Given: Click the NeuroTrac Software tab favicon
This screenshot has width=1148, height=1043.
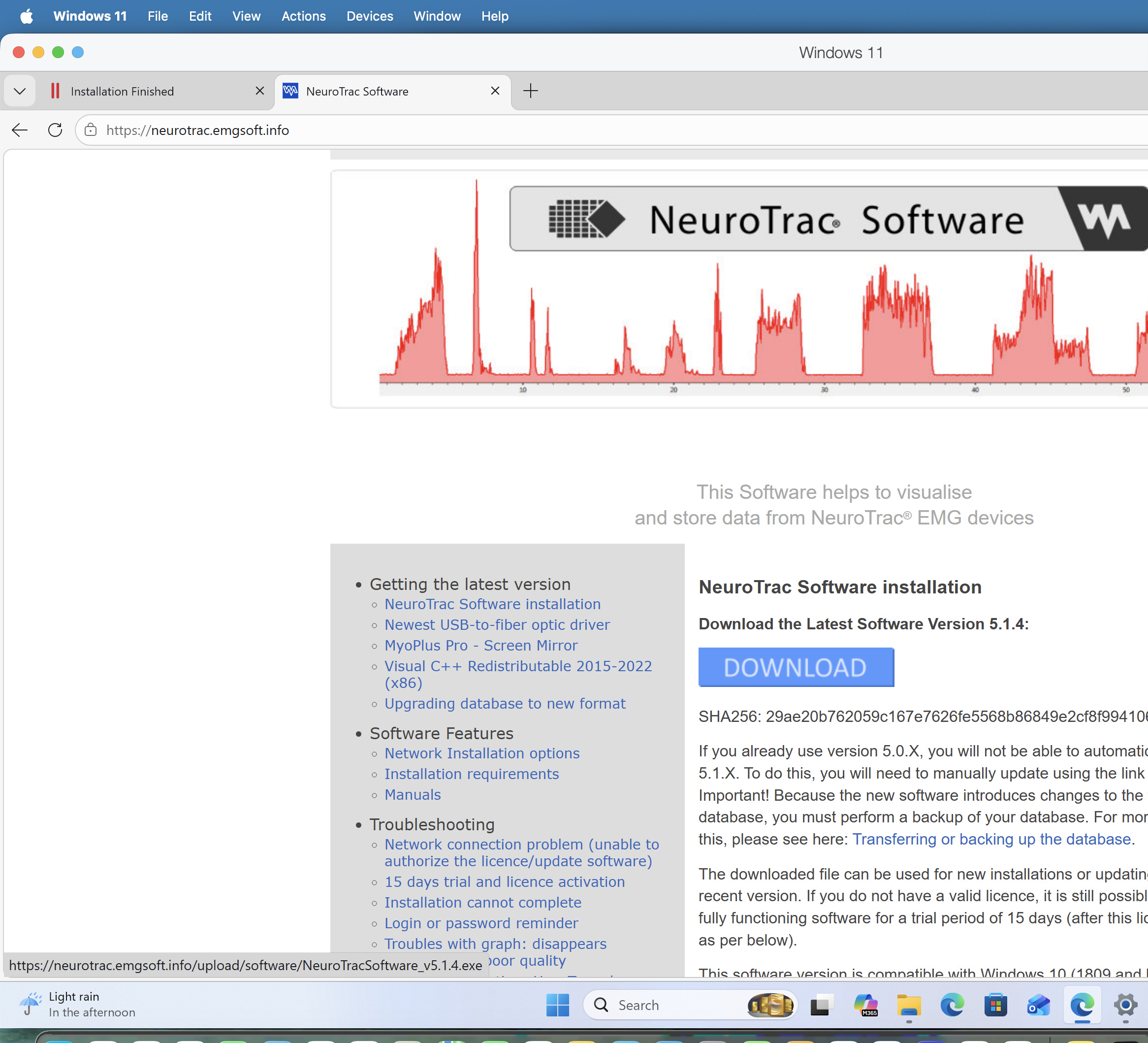Looking at the screenshot, I should point(290,91).
